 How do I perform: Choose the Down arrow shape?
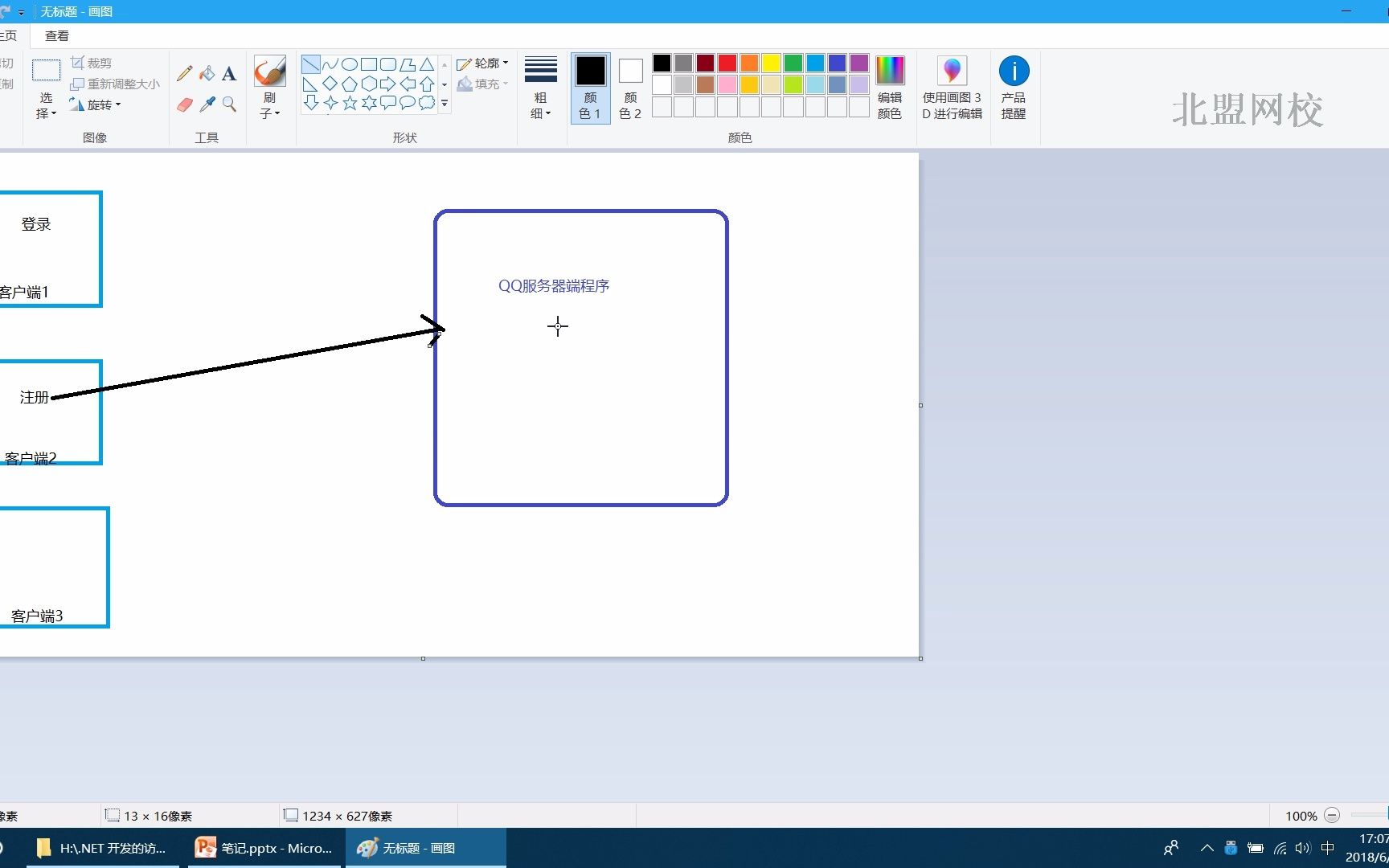[310, 103]
